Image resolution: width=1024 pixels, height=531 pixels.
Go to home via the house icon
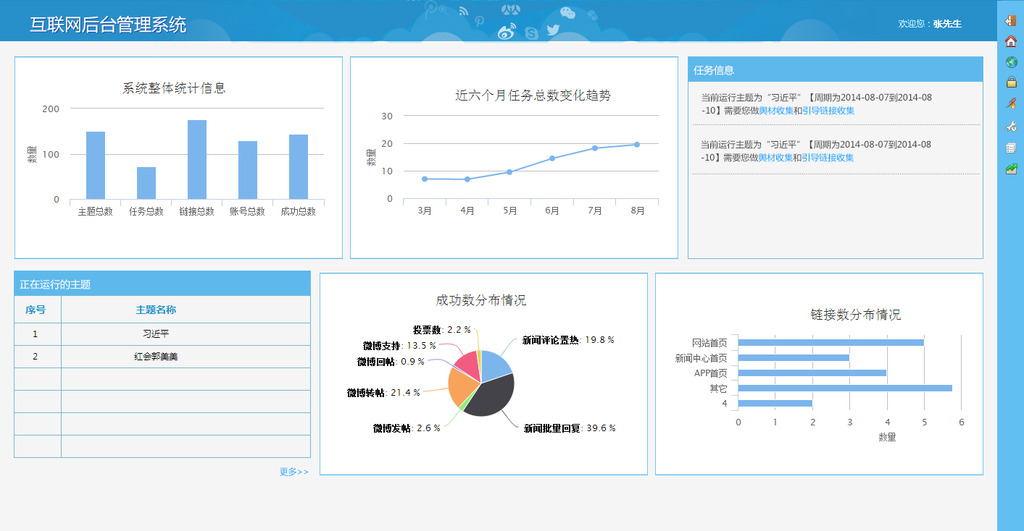coord(1011,41)
